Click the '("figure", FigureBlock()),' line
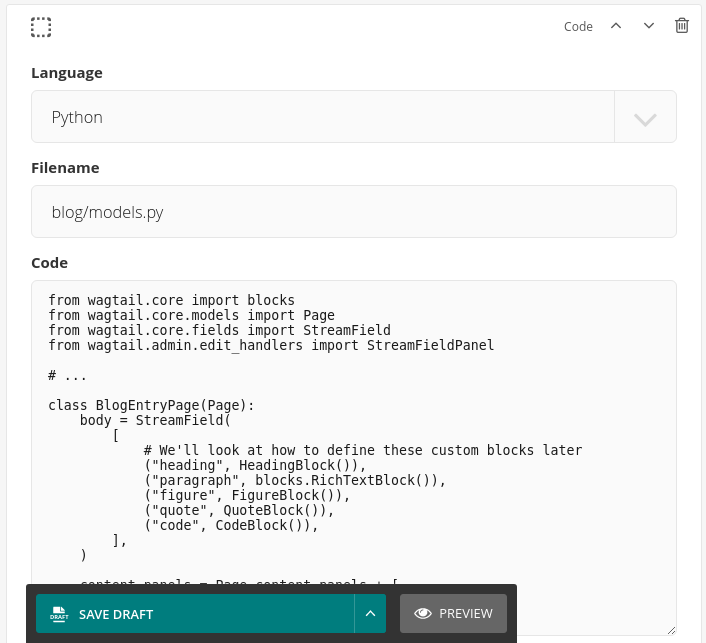This screenshot has height=643, width=706. [x=247, y=495]
